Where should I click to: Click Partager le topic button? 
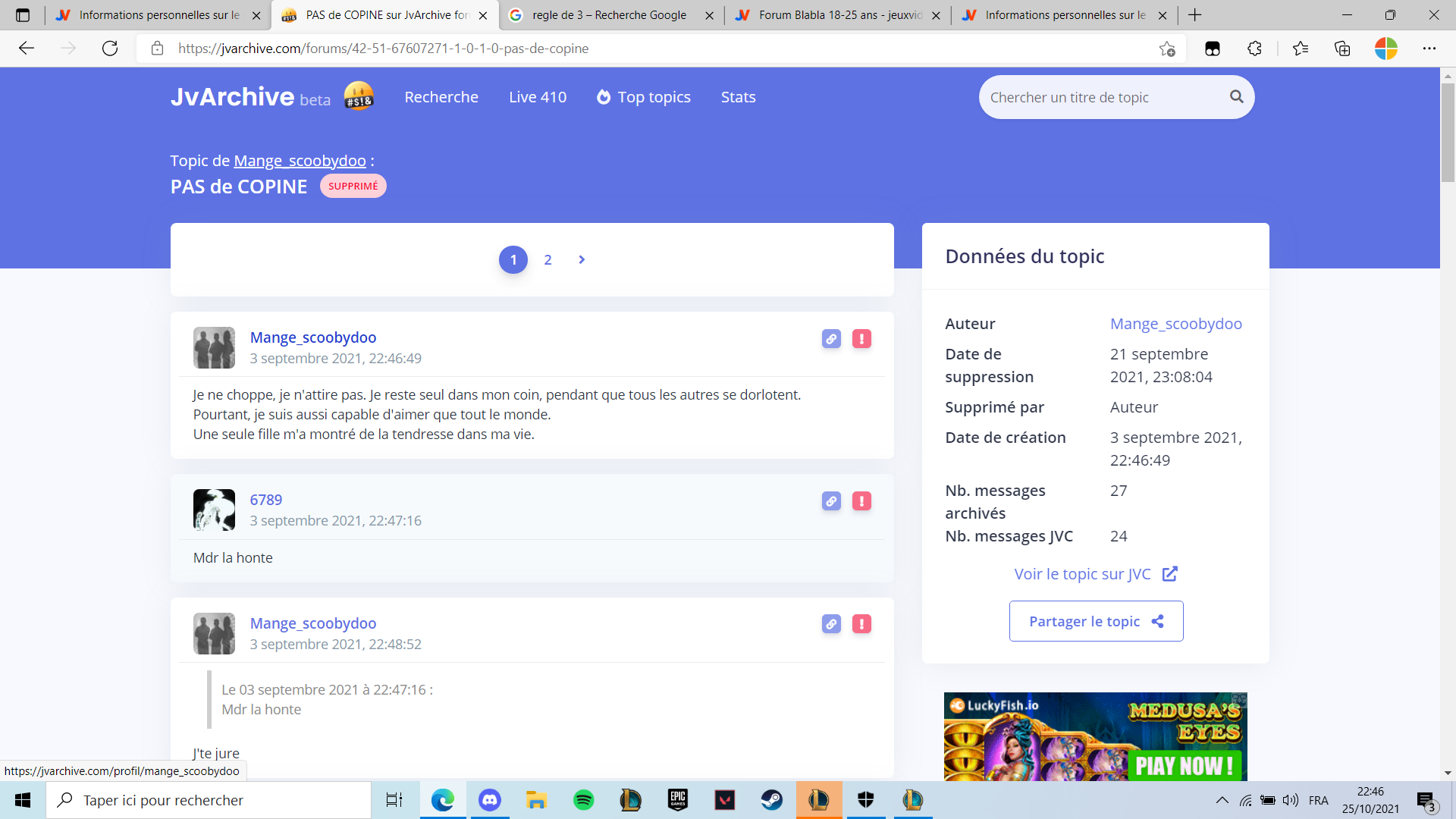tap(1096, 621)
